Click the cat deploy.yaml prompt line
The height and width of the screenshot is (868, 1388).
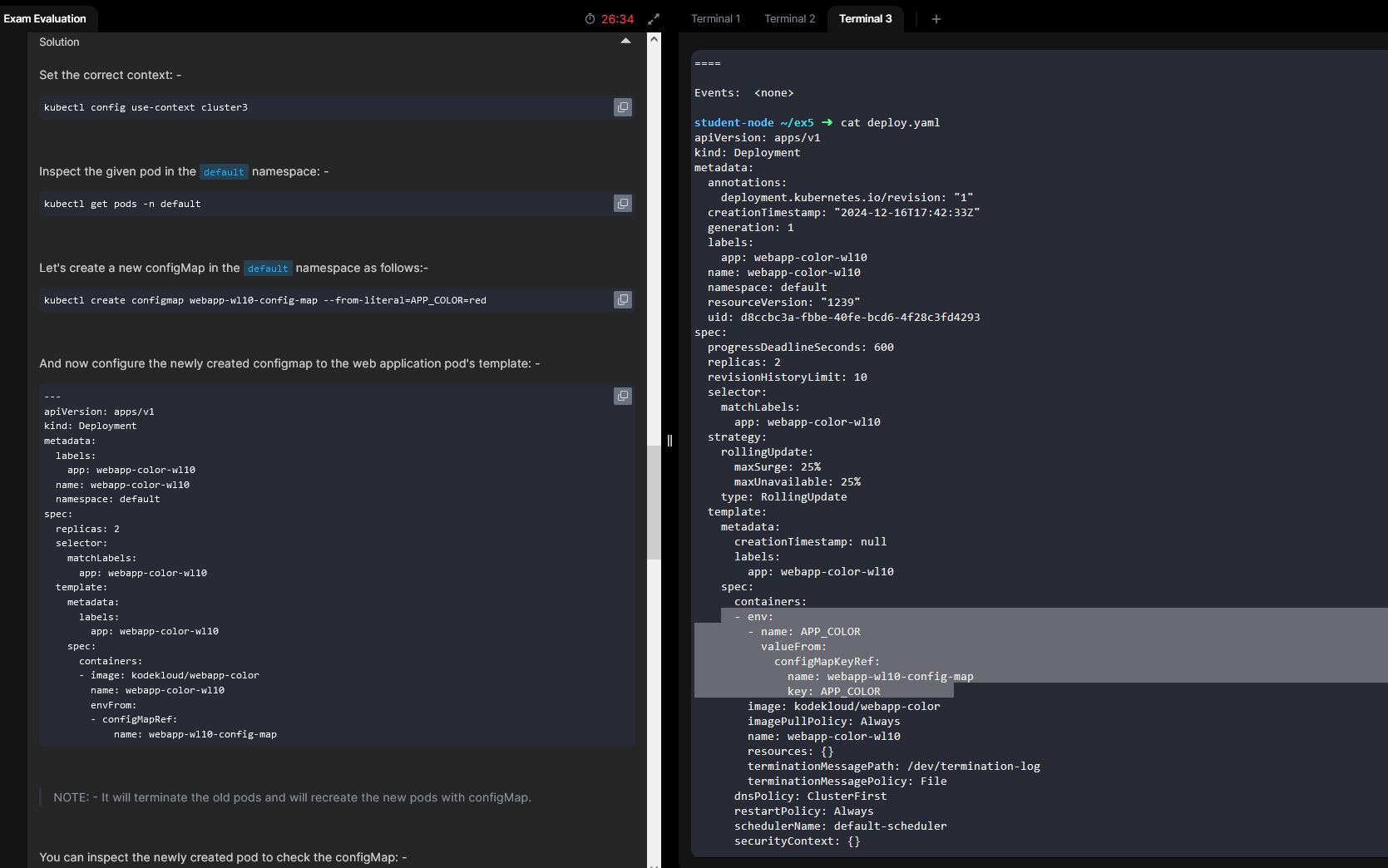(890, 122)
